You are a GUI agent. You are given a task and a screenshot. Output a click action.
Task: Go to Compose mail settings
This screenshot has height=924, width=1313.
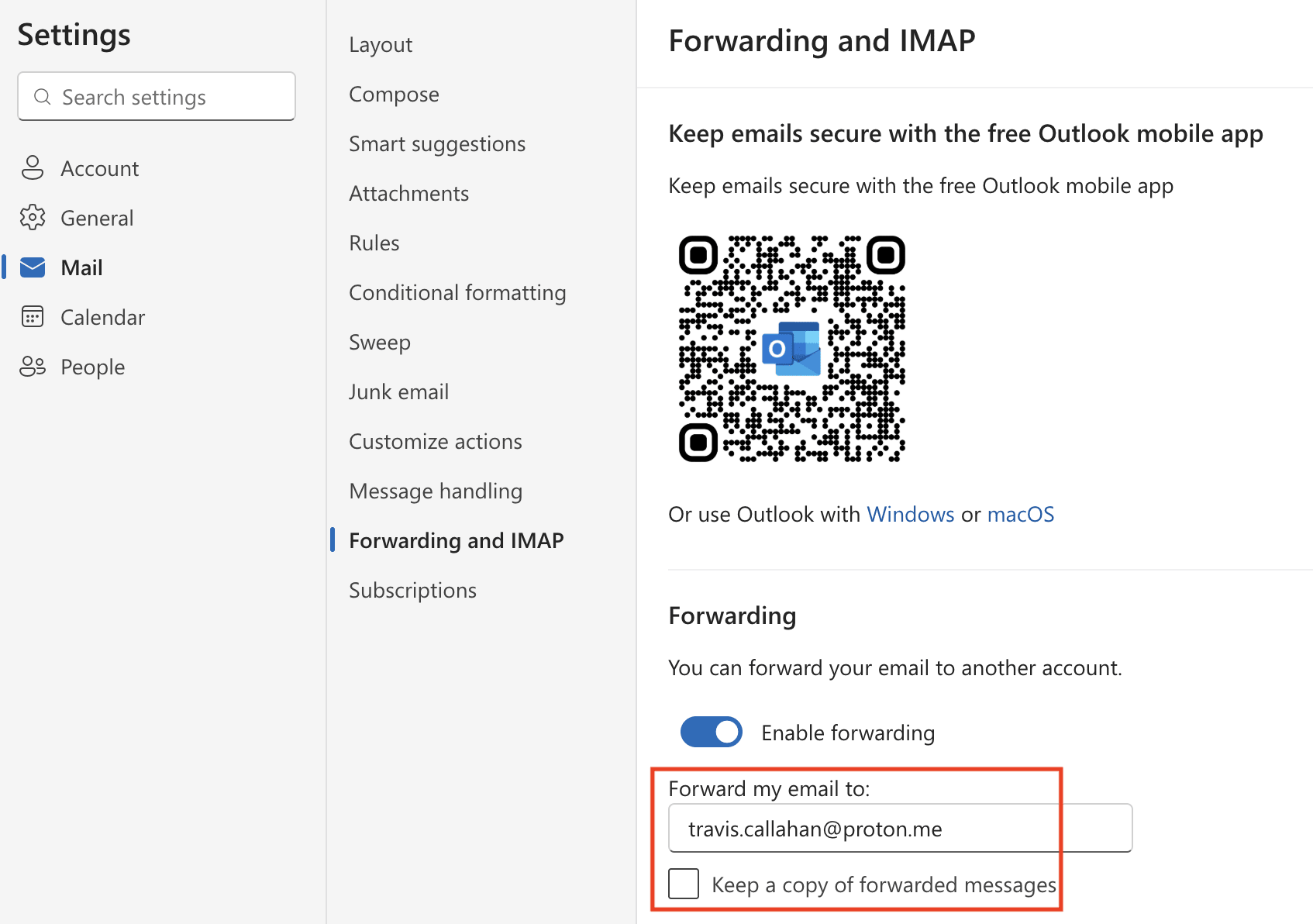point(394,95)
